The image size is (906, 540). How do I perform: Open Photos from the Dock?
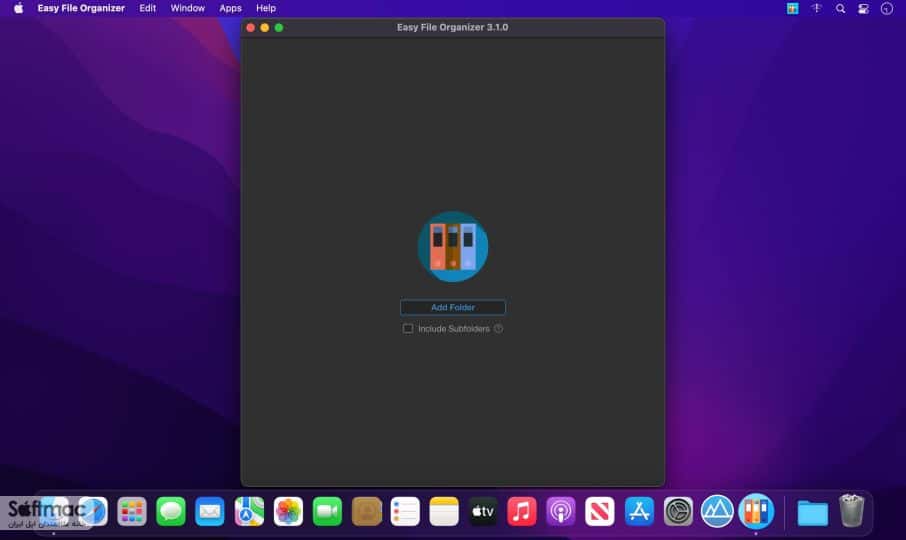(x=288, y=512)
